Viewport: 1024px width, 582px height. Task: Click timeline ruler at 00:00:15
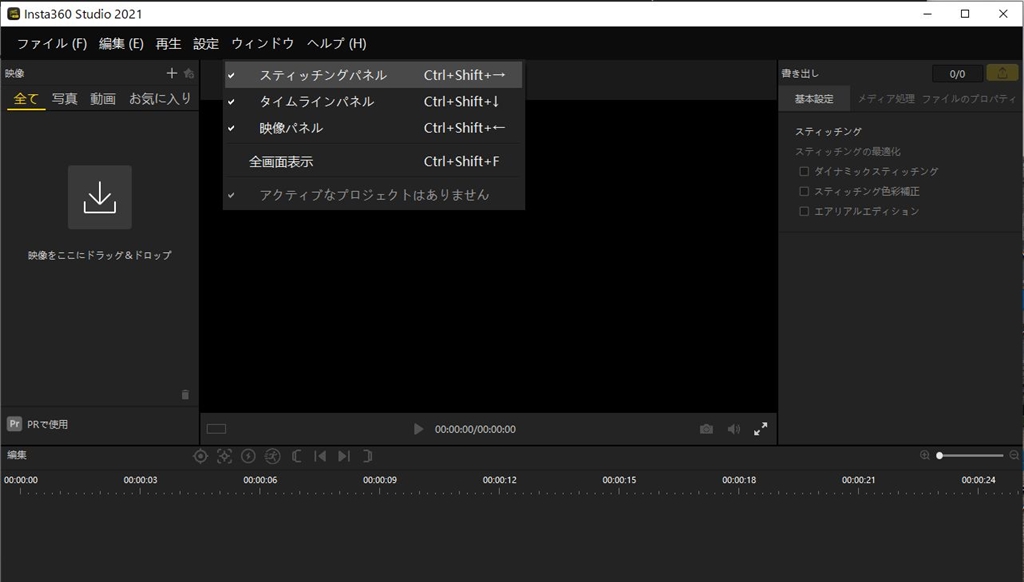tap(619, 480)
